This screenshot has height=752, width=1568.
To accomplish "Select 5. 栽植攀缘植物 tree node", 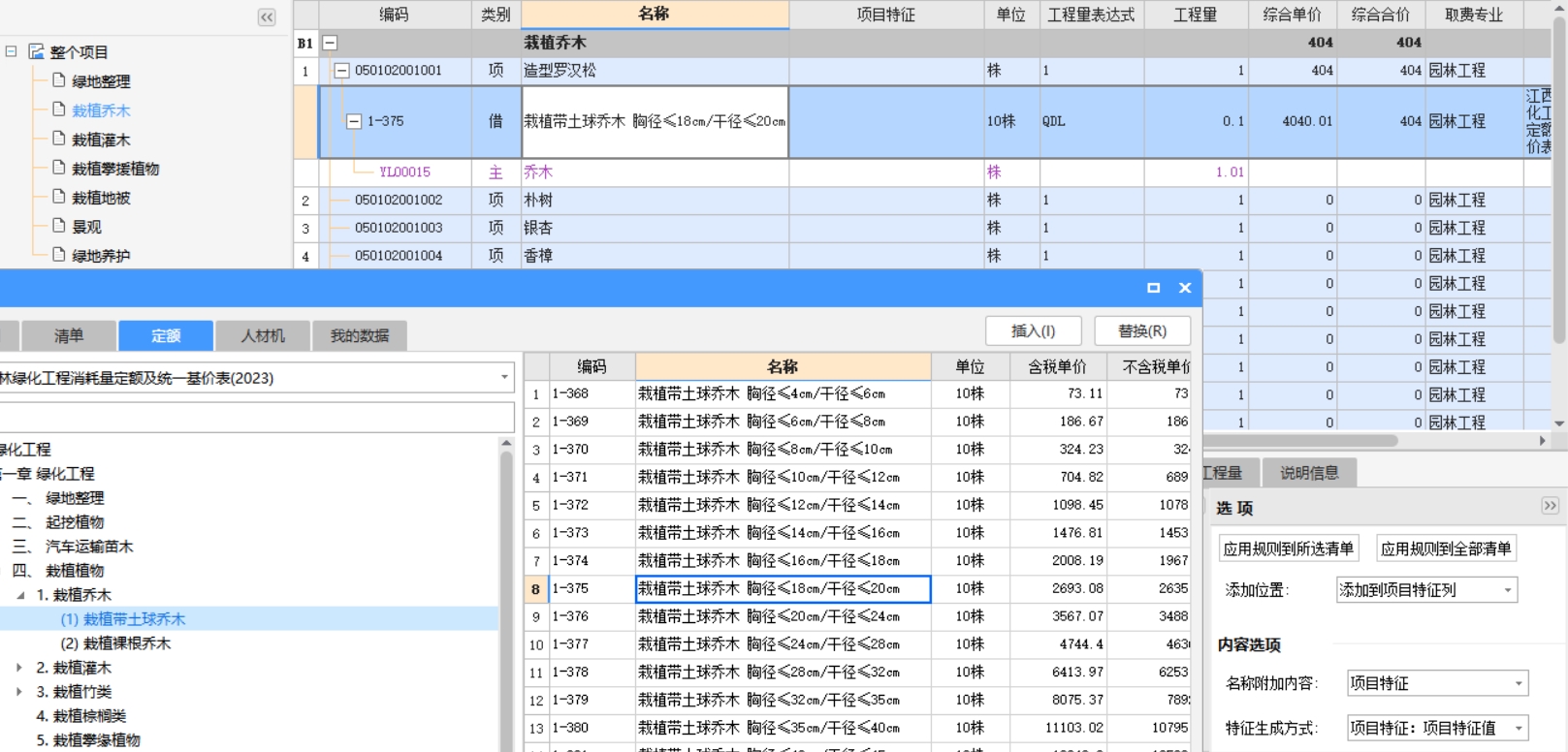I will pos(88,740).
